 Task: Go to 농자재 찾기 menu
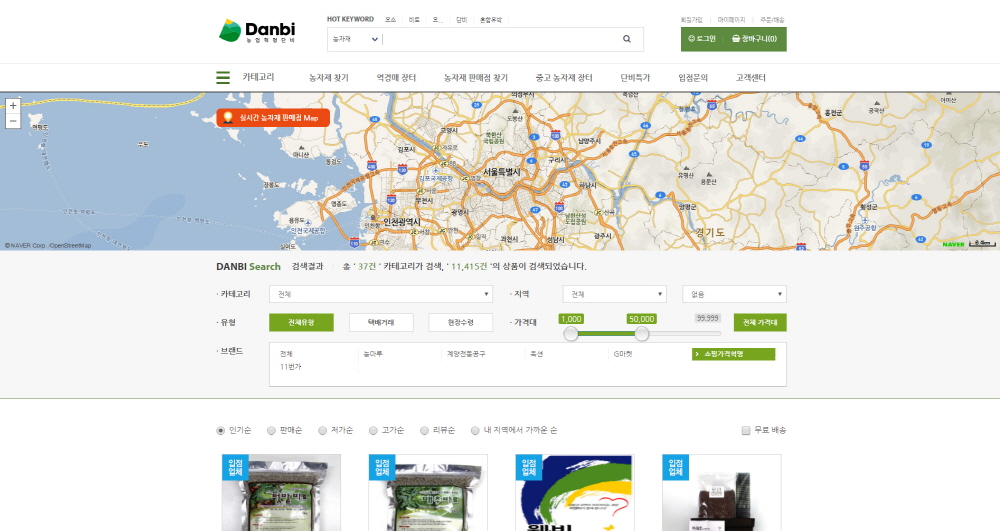click(x=328, y=77)
